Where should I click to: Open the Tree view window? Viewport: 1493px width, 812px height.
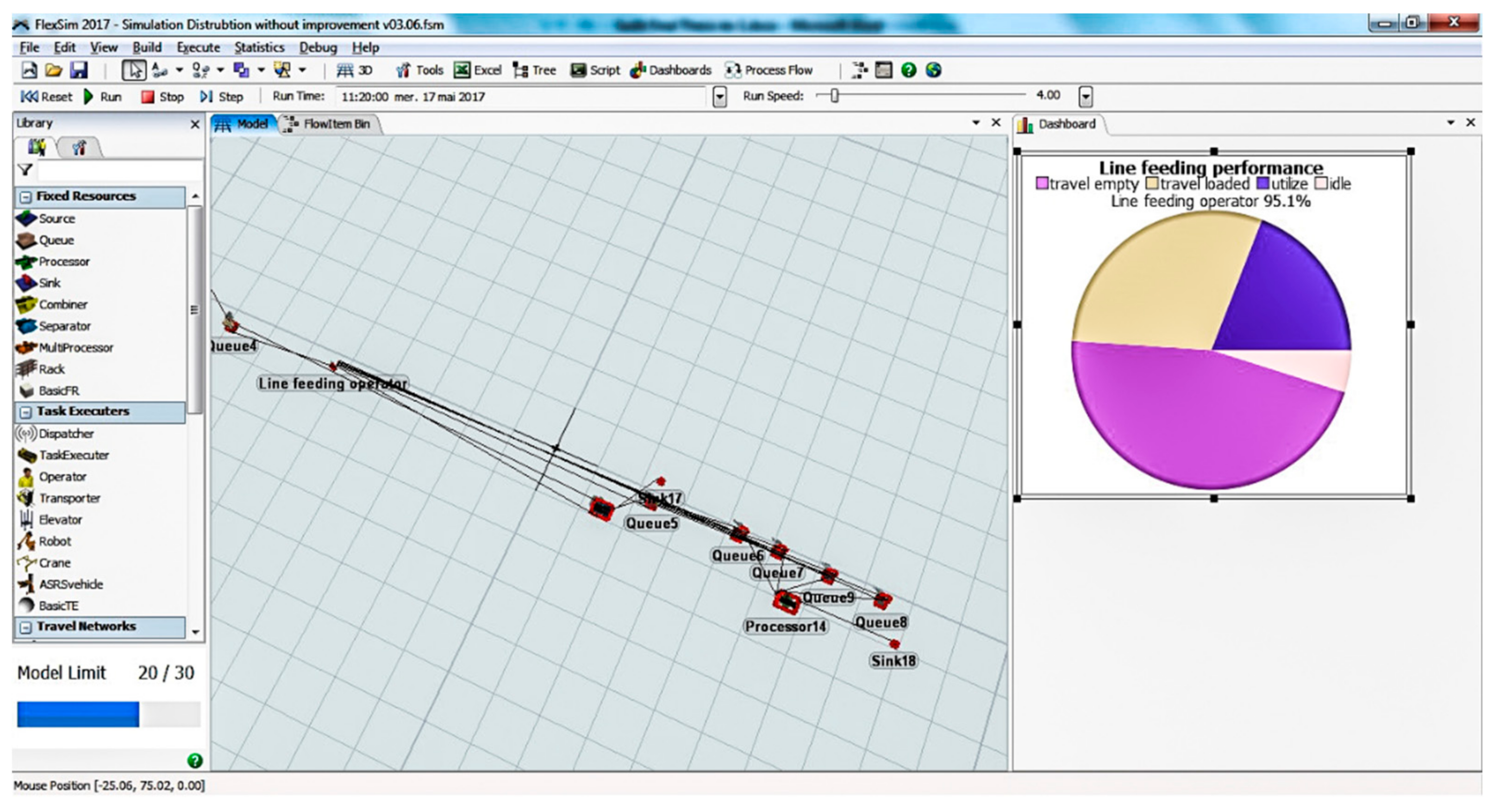coord(534,70)
